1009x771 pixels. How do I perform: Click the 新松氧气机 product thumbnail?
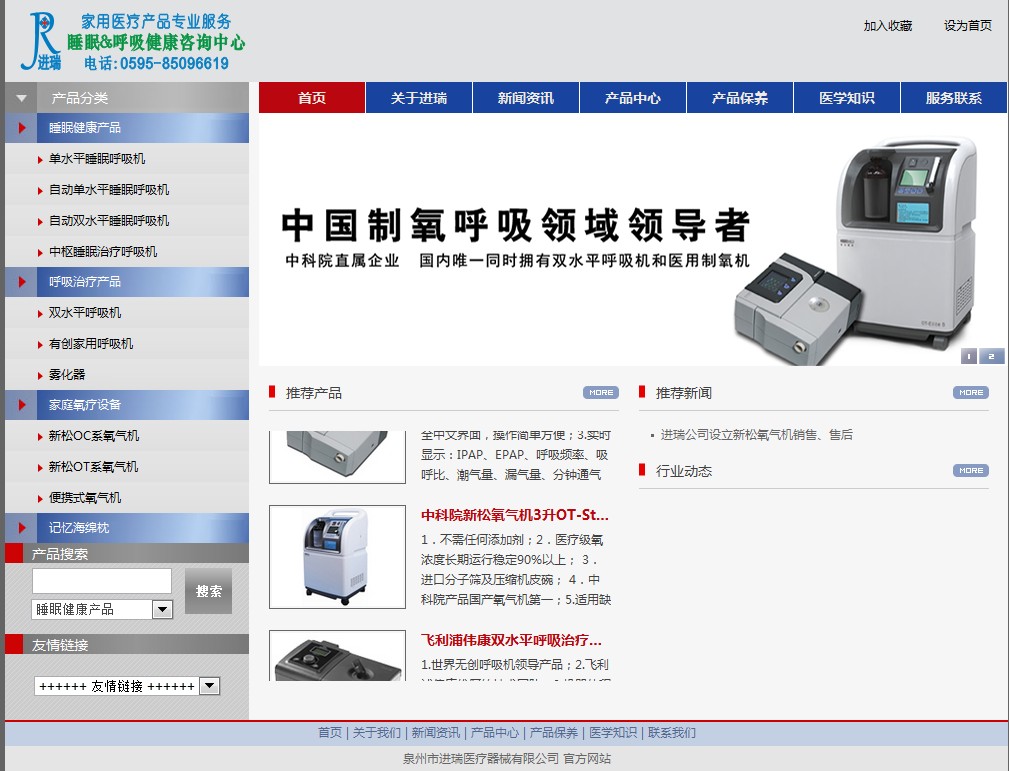click(x=337, y=557)
